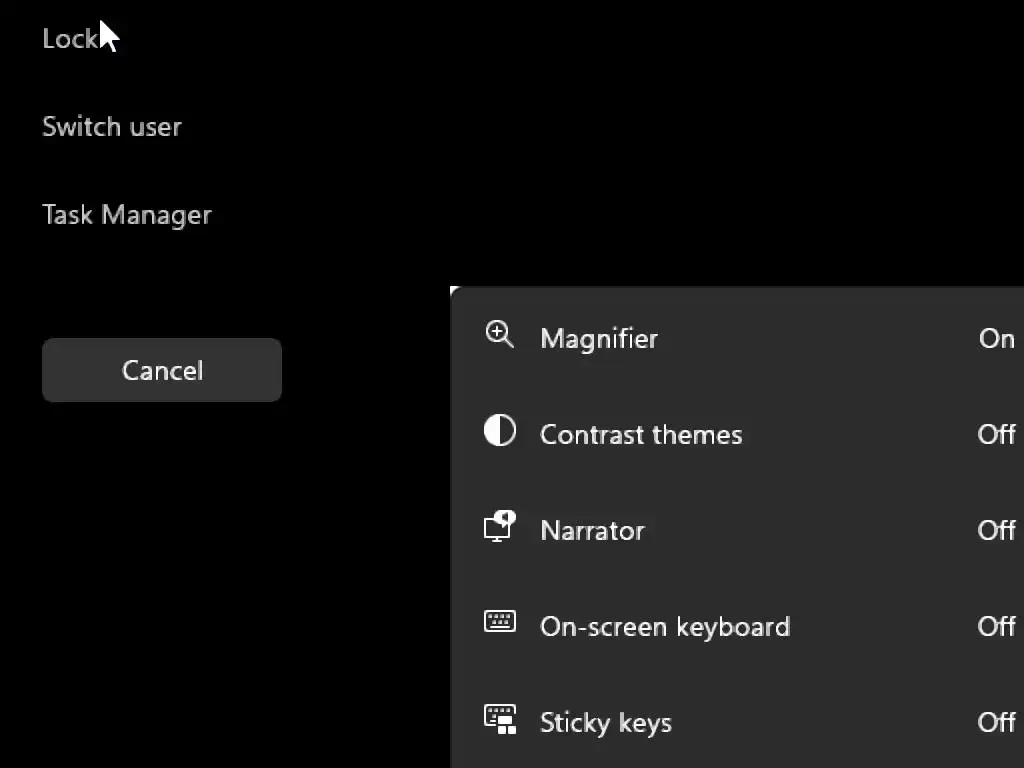Click the Sticky keys icon
The width and height of the screenshot is (1024, 768).
tap(499, 719)
